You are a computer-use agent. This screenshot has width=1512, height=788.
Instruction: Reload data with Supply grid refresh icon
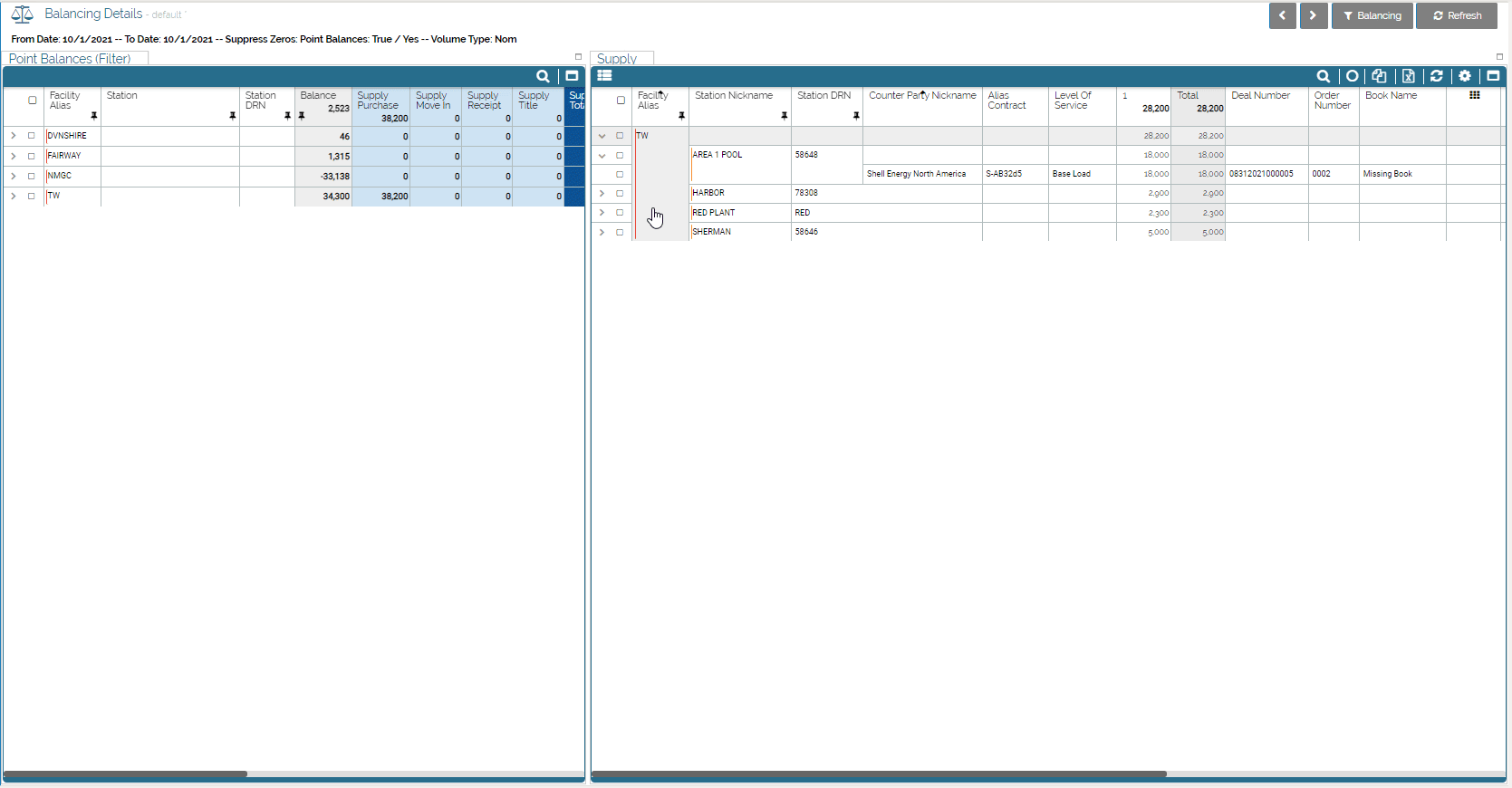pos(1436,76)
